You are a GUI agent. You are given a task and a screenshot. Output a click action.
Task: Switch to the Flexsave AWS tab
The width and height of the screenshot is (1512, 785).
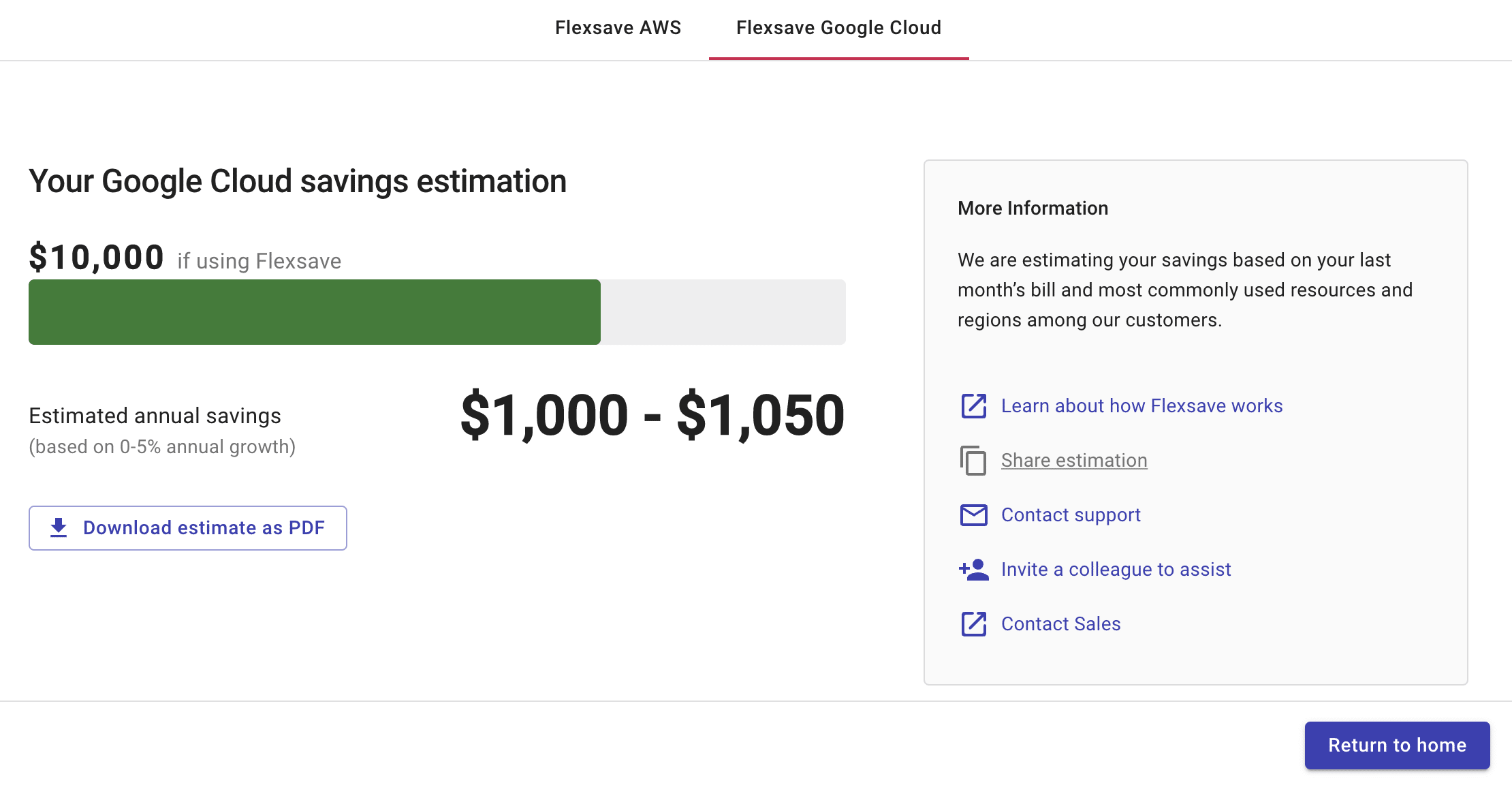[618, 28]
